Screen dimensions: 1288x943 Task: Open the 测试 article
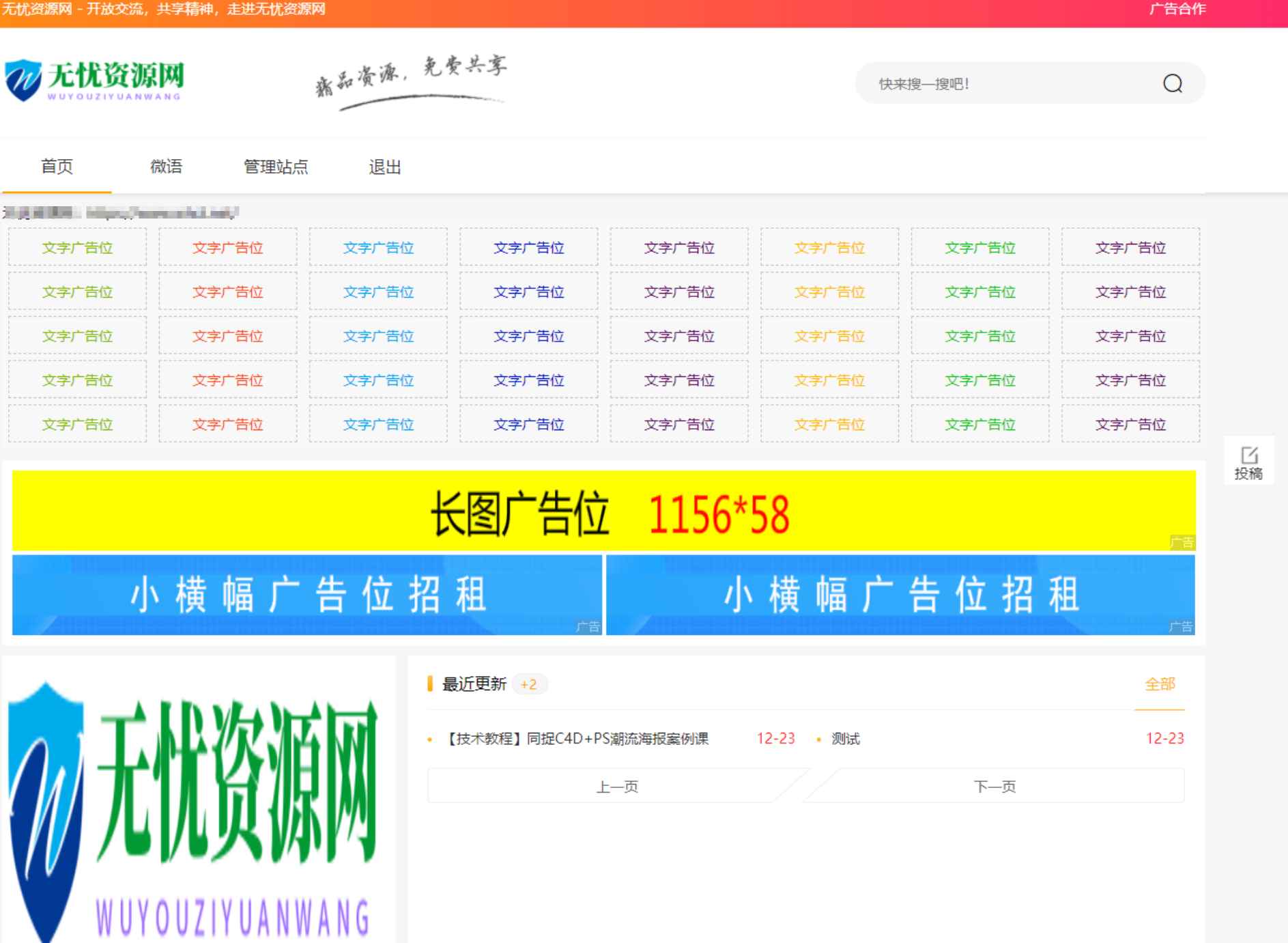846,739
